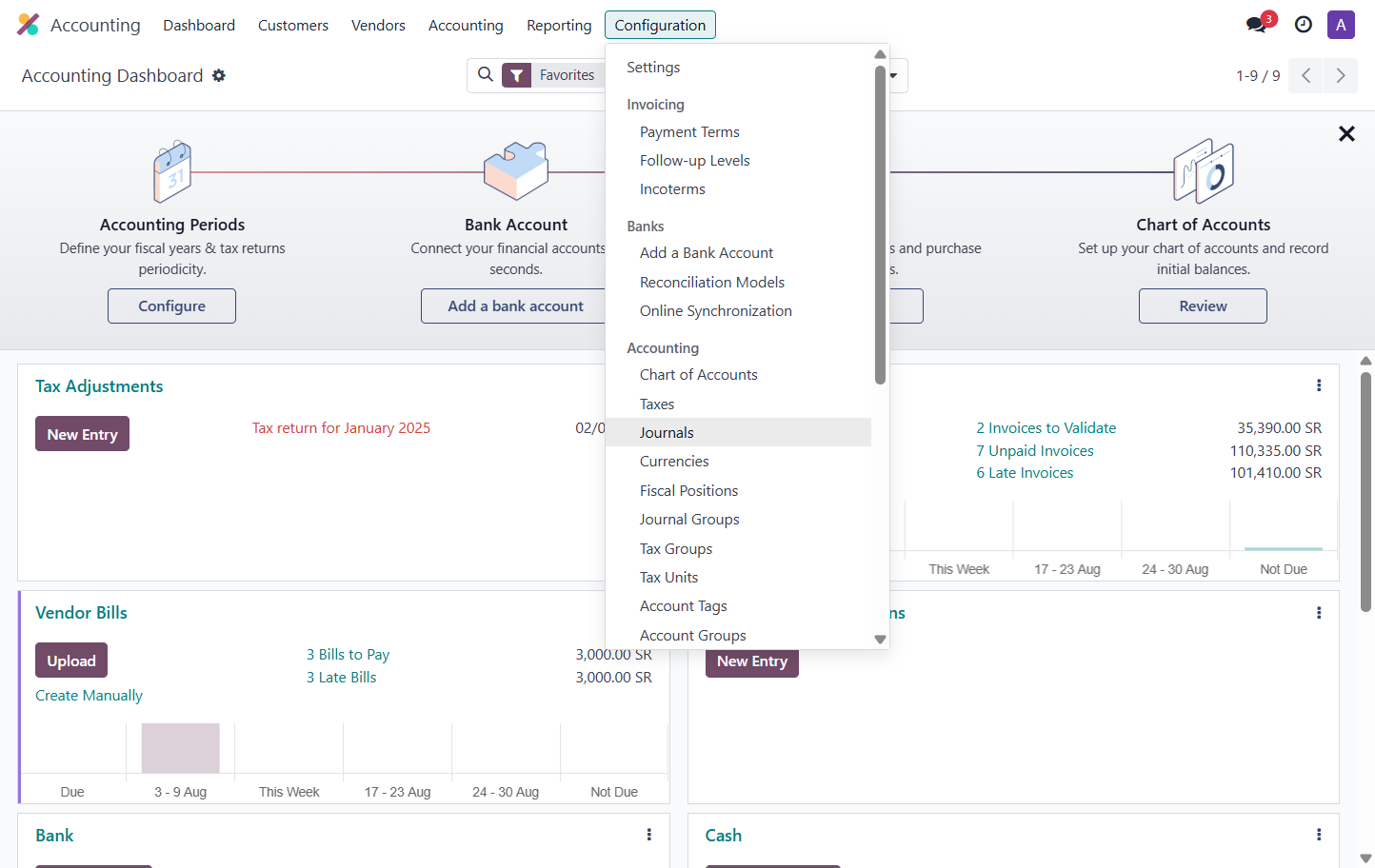Open the user avatar menu
This screenshot has width=1375, height=868.
tap(1341, 25)
